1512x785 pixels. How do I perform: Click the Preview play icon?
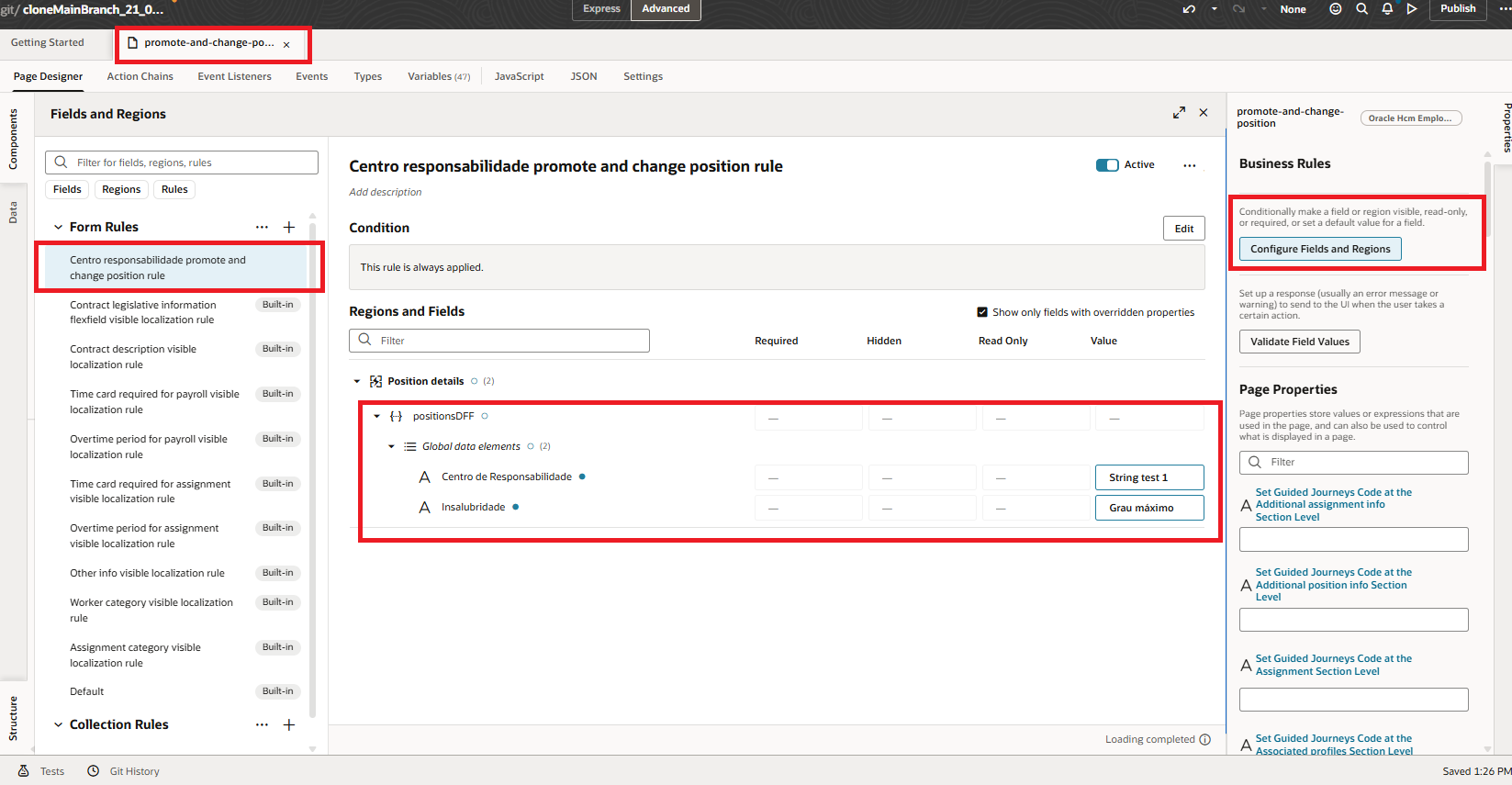point(1412,9)
